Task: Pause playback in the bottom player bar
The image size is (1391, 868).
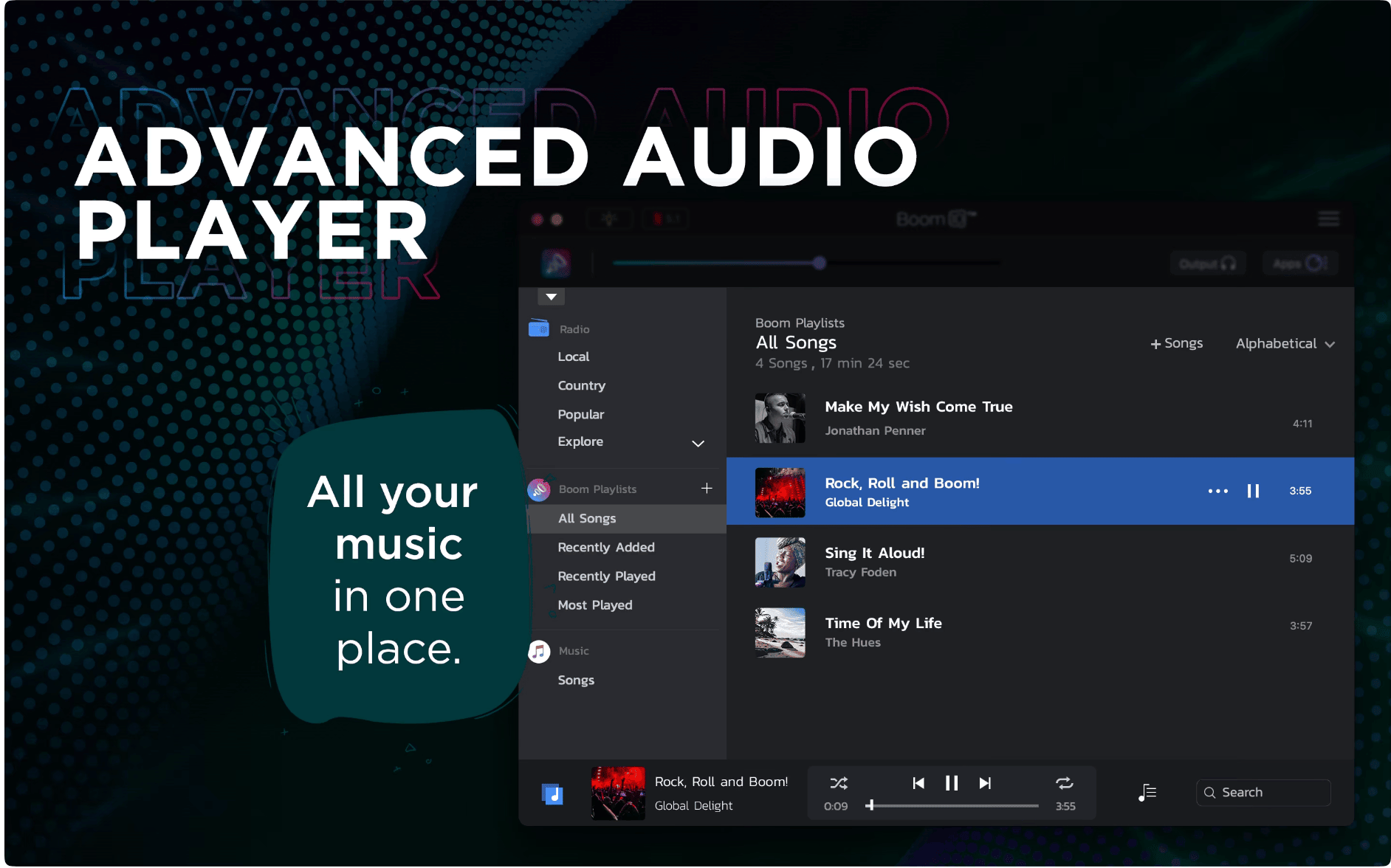Action: [952, 783]
